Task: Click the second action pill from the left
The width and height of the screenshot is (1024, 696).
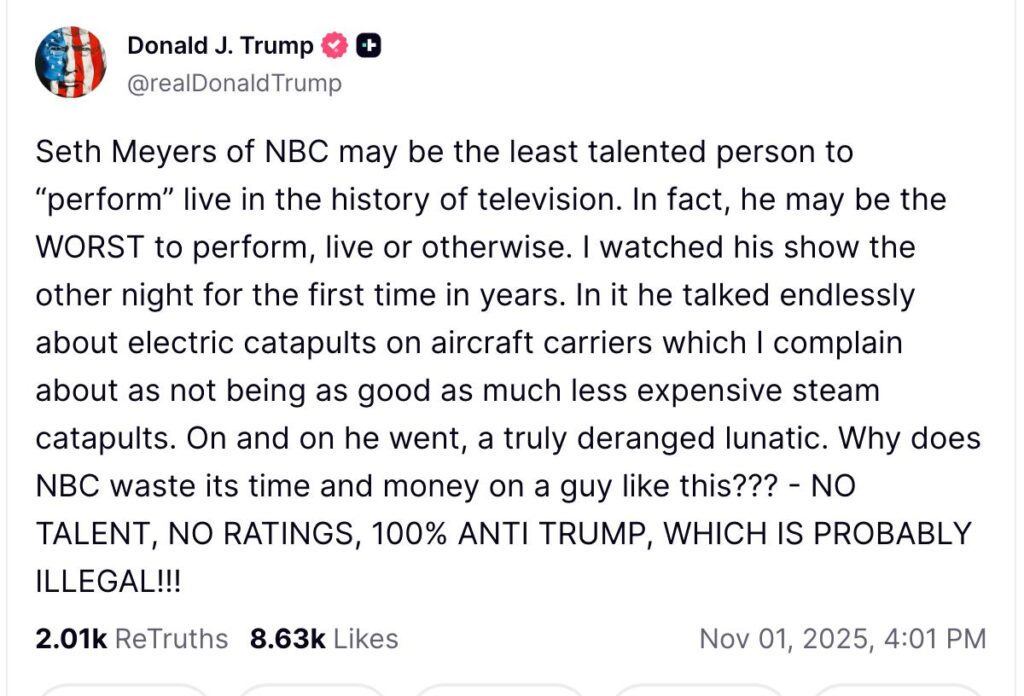Action: click(x=311, y=689)
